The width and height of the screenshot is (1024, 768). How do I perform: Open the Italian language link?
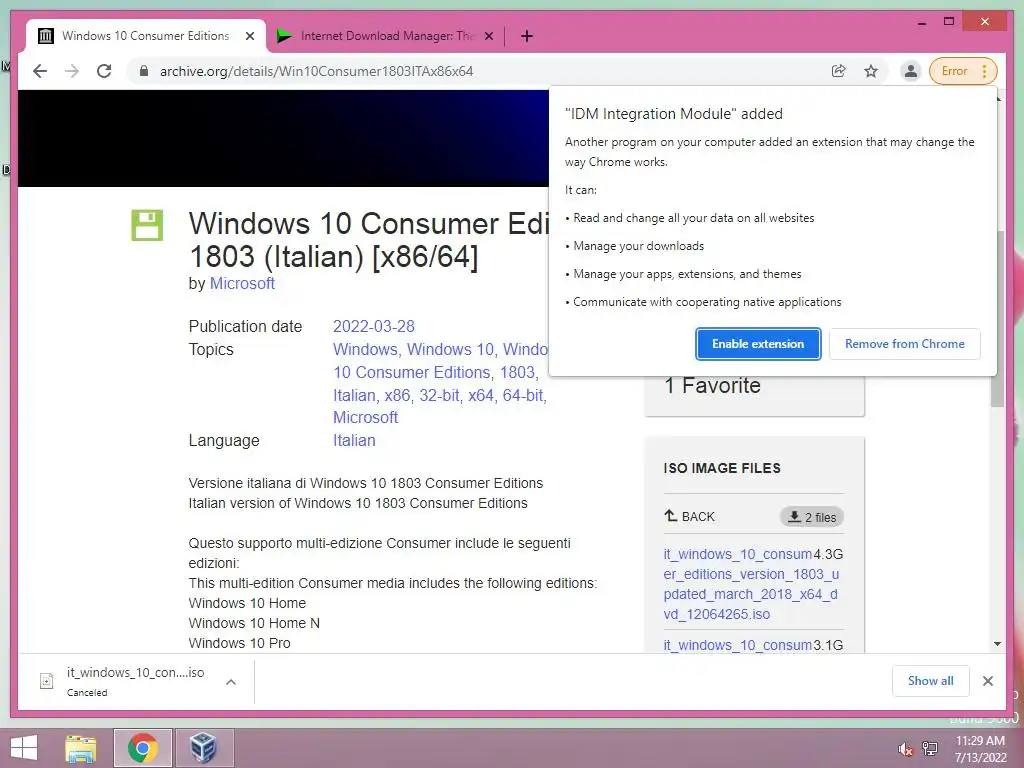click(x=354, y=441)
